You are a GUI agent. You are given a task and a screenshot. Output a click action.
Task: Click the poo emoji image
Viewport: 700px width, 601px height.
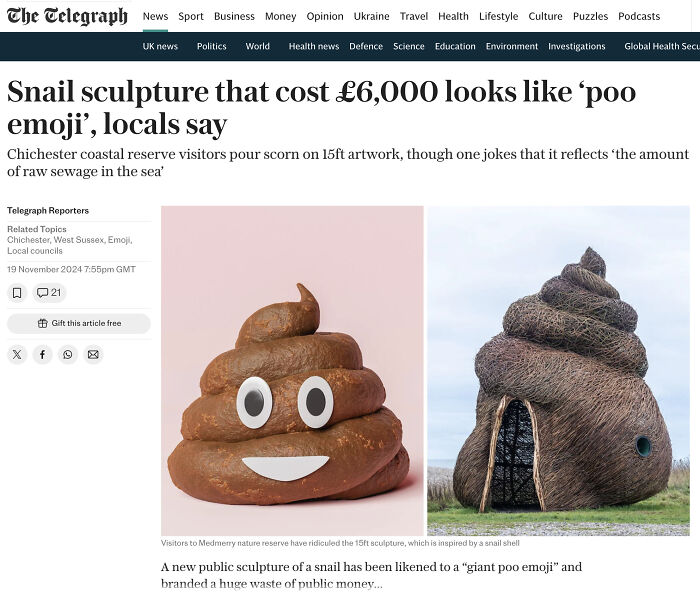coord(292,371)
